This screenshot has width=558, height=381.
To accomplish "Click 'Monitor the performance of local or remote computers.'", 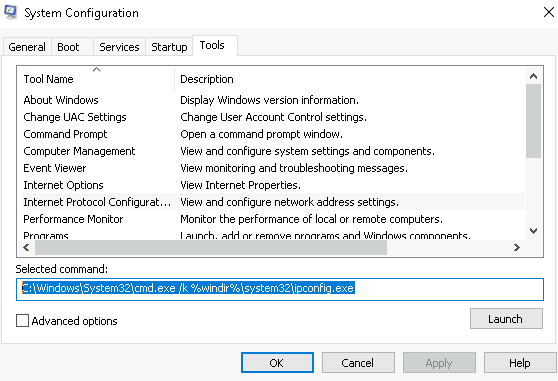I will (311, 219).
